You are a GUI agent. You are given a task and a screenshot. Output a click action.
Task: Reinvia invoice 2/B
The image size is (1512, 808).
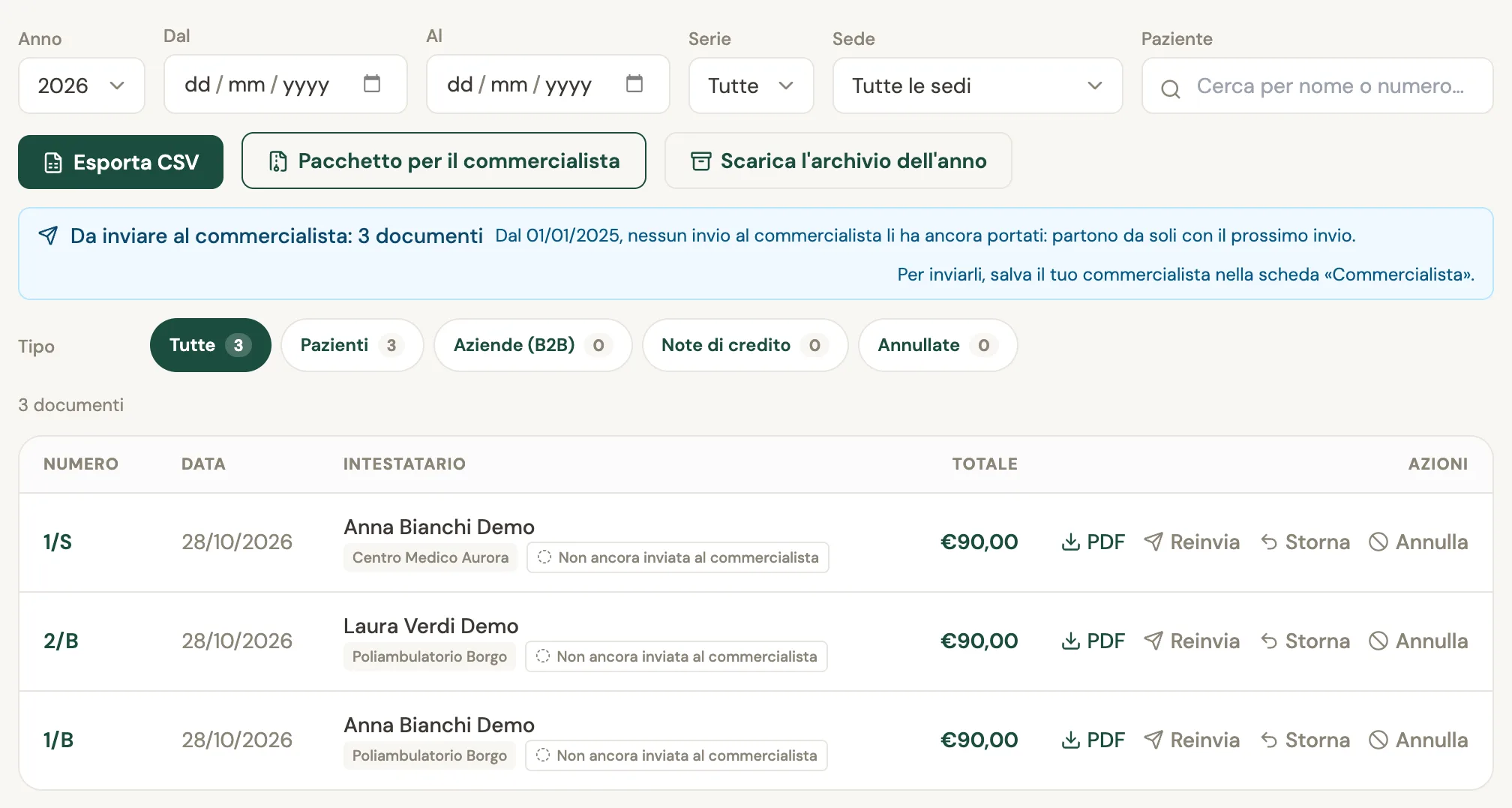point(1192,641)
